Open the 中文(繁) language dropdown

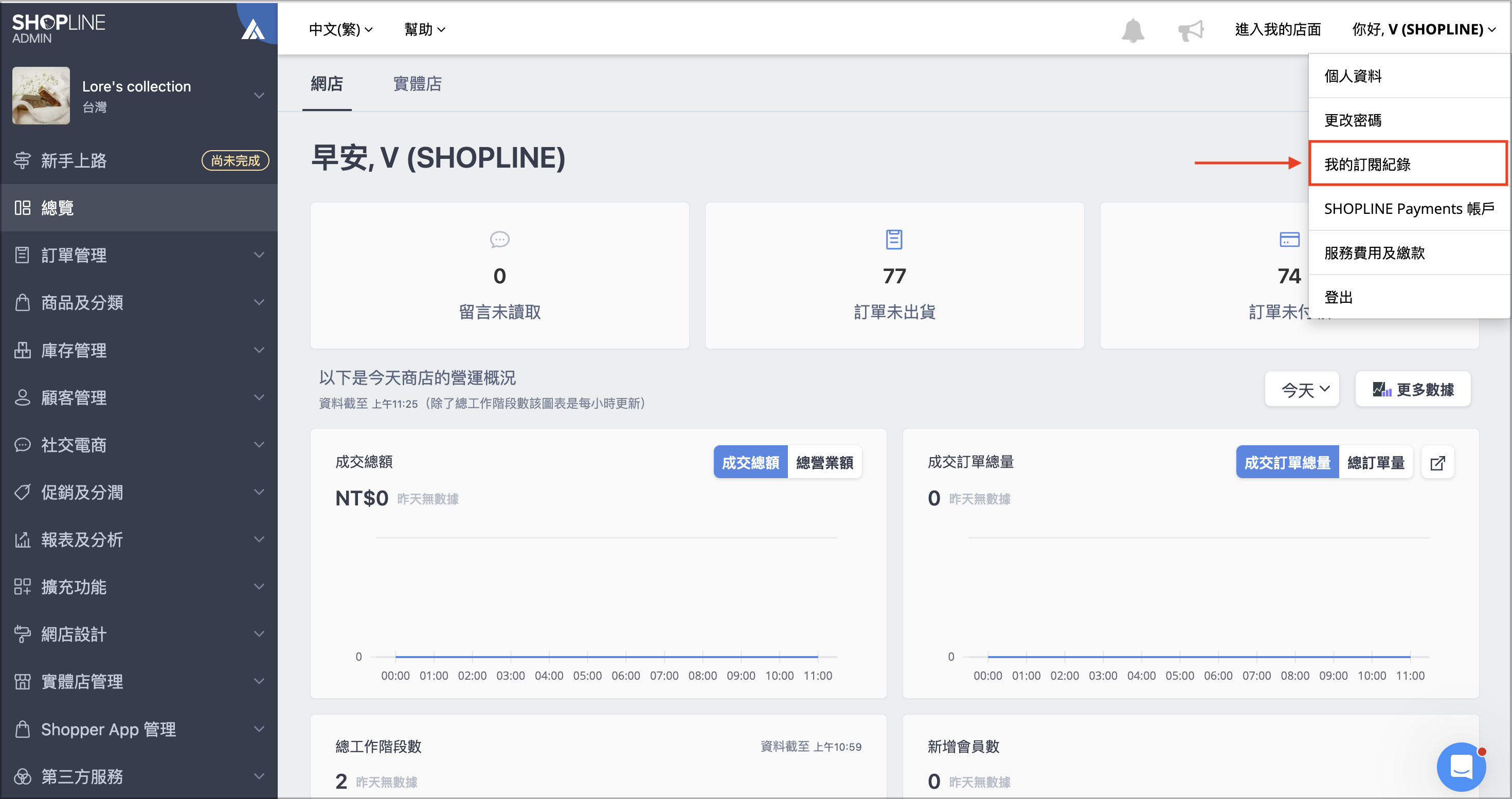[341, 29]
